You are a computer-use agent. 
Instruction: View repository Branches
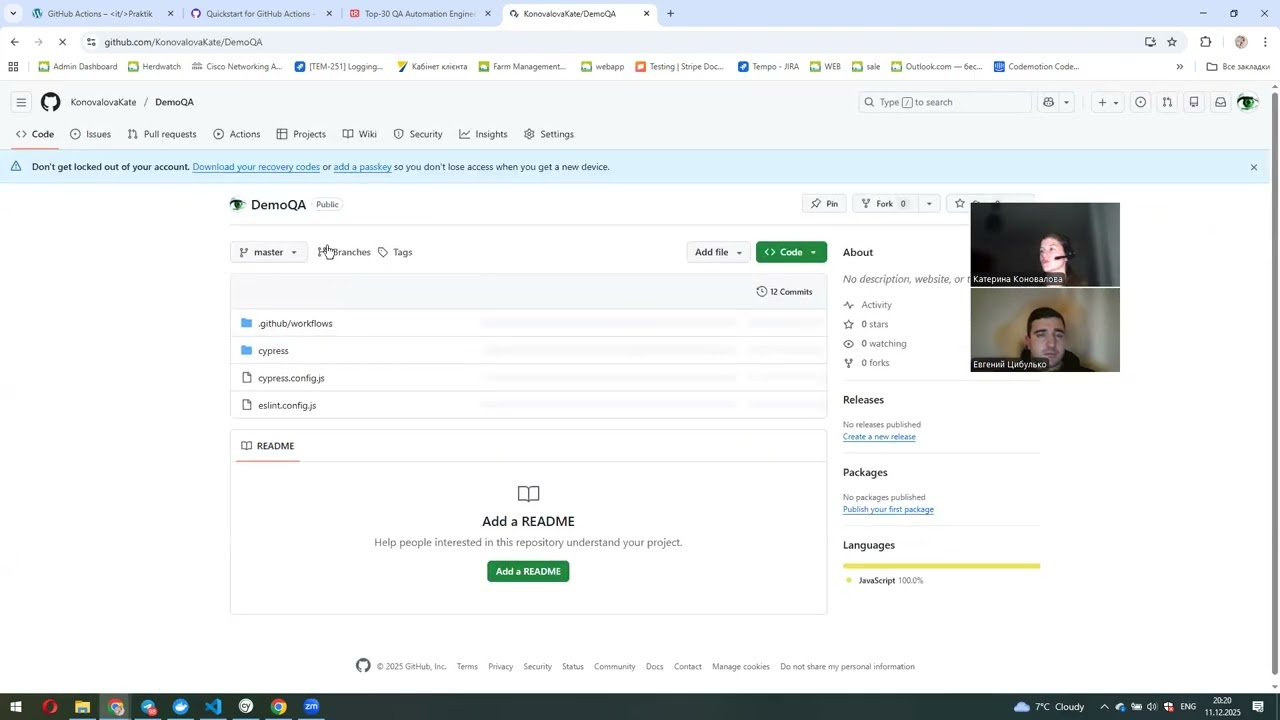point(344,252)
